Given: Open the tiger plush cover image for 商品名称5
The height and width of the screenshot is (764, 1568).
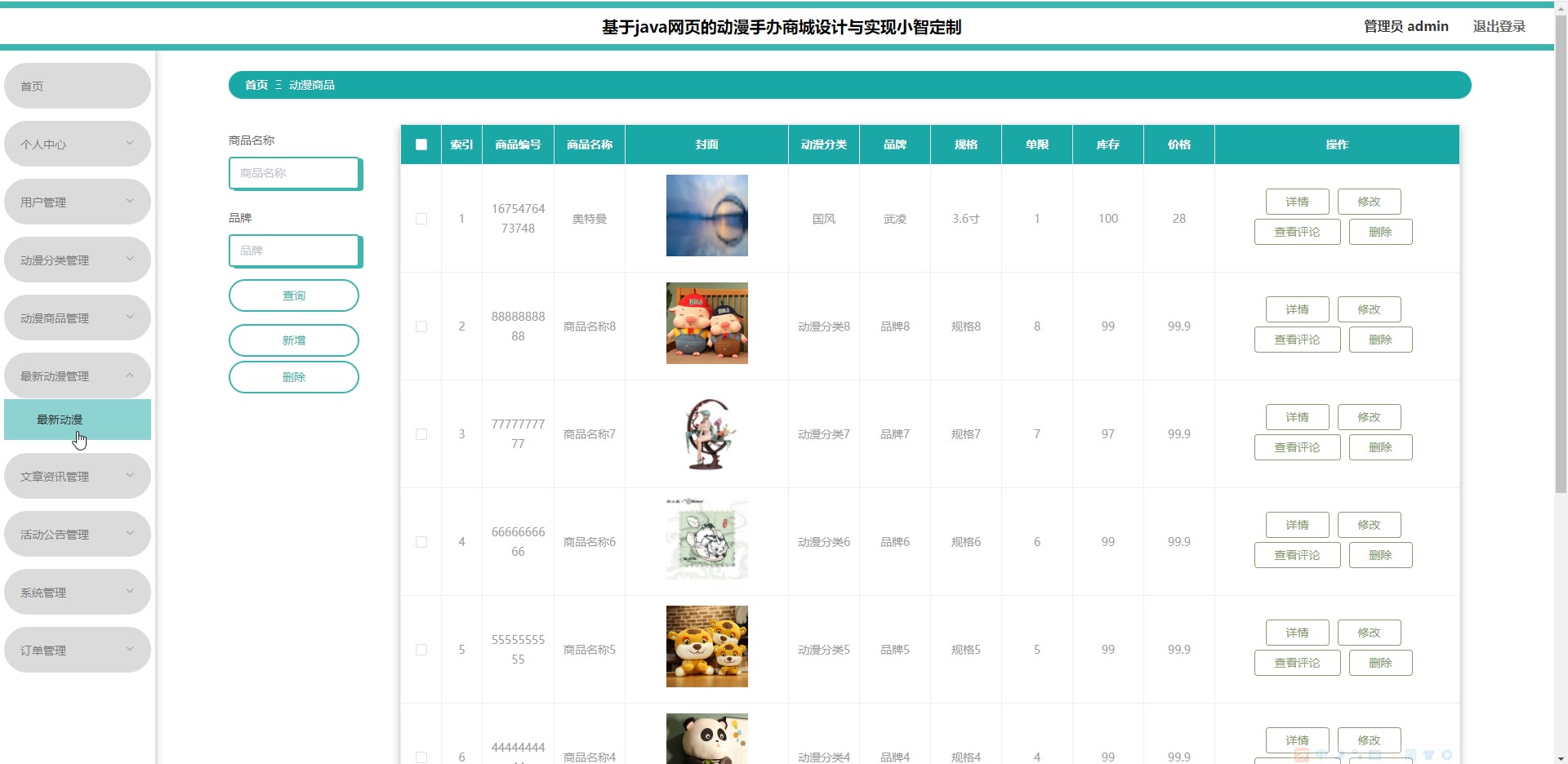Looking at the screenshot, I should click(706, 646).
